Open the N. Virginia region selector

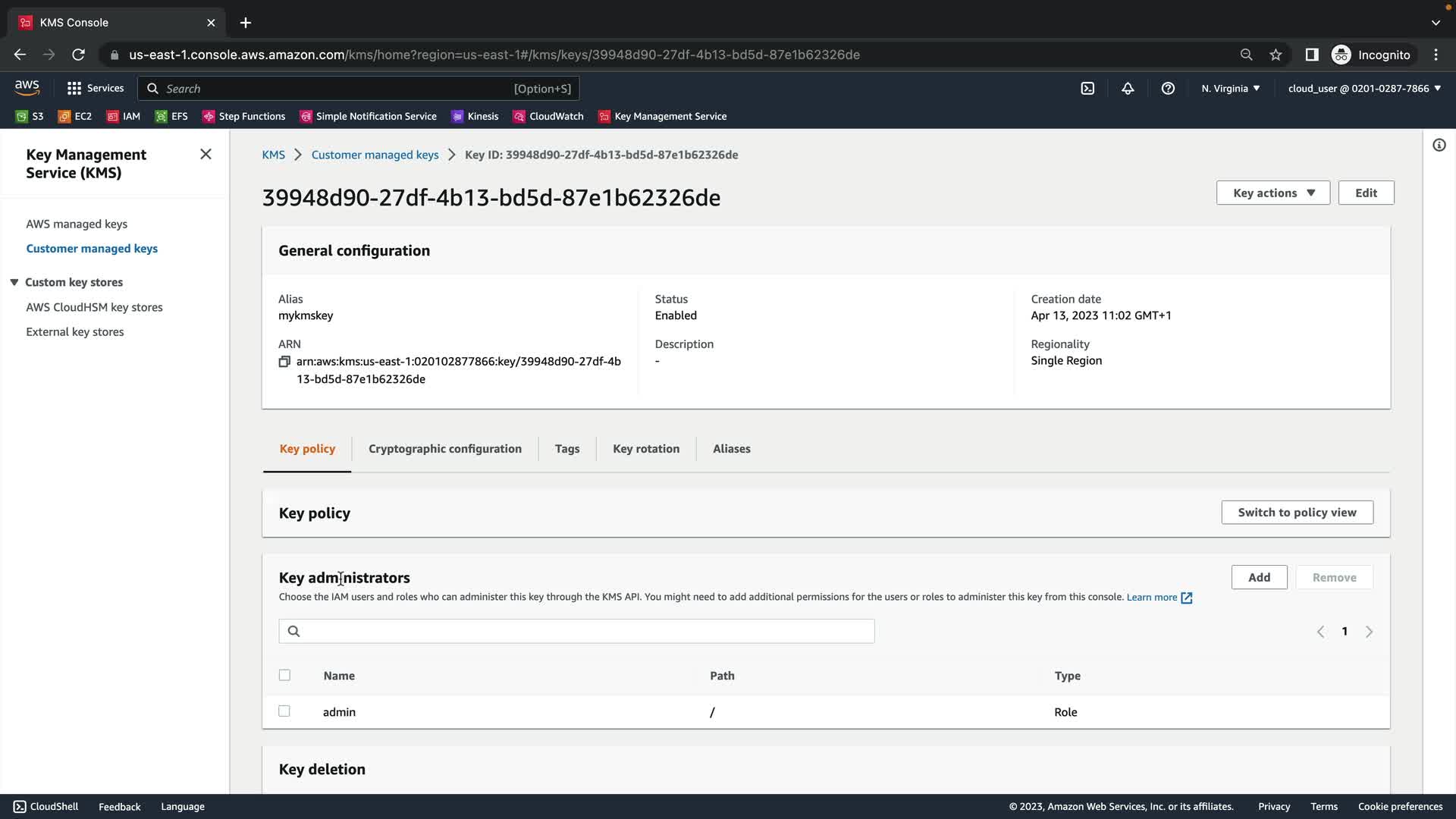(x=1230, y=89)
